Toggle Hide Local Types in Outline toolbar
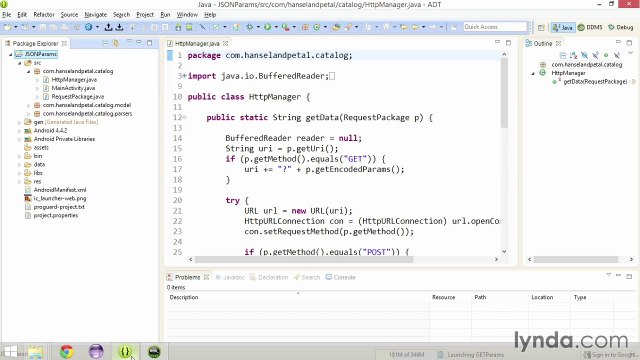Viewport: 640px width, 360px height. pyautogui.click(x=617, y=55)
